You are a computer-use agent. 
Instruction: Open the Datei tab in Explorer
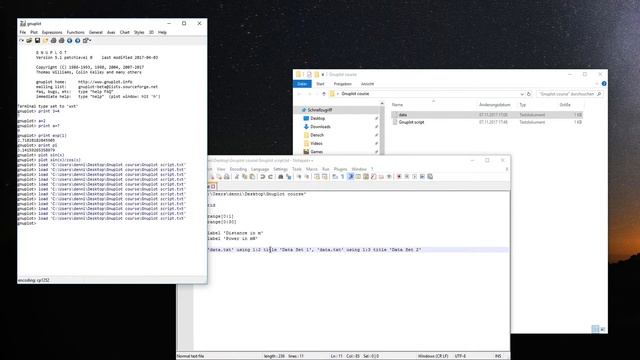[x=302, y=84]
